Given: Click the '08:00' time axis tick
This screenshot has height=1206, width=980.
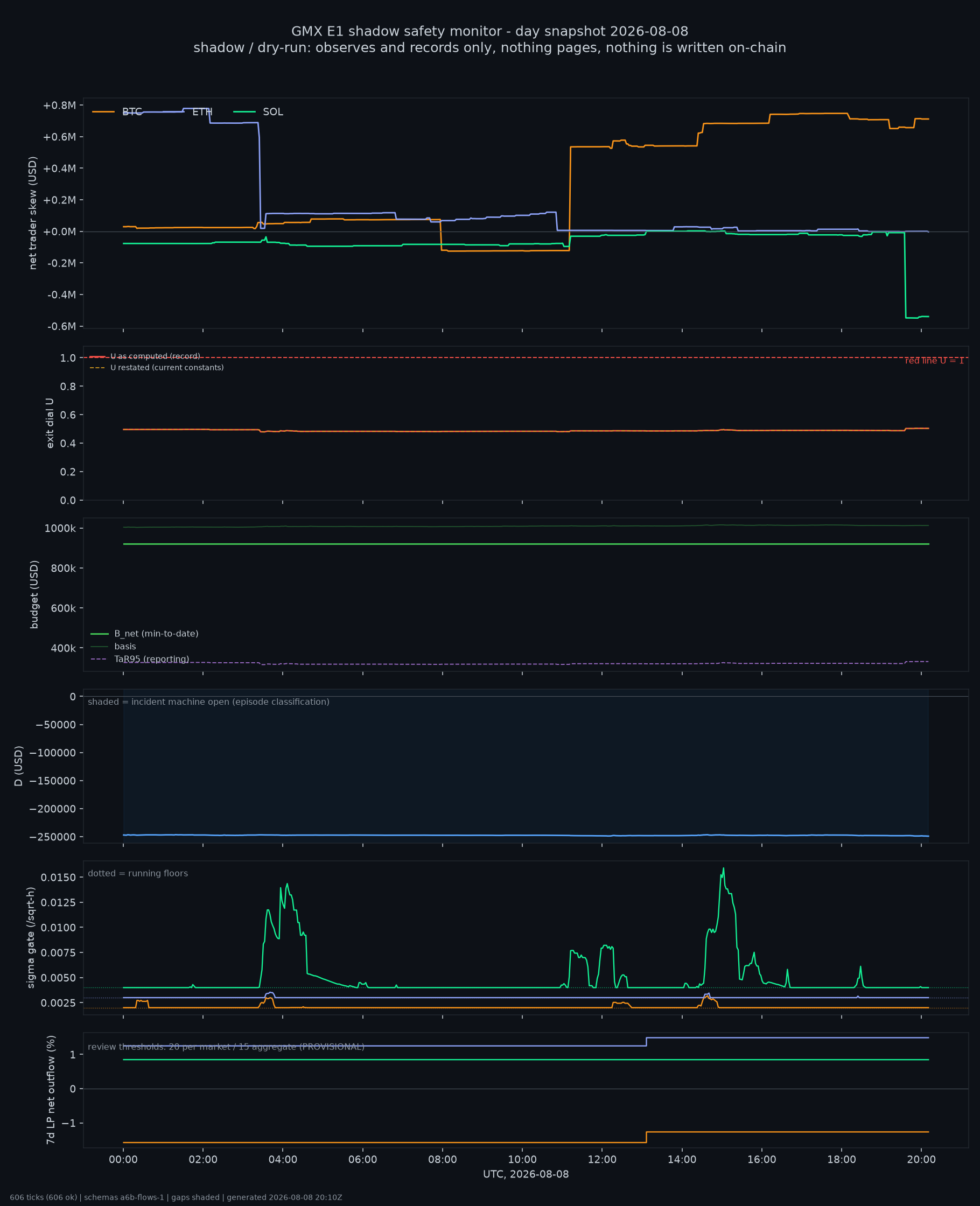Looking at the screenshot, I should [443, 1160].
